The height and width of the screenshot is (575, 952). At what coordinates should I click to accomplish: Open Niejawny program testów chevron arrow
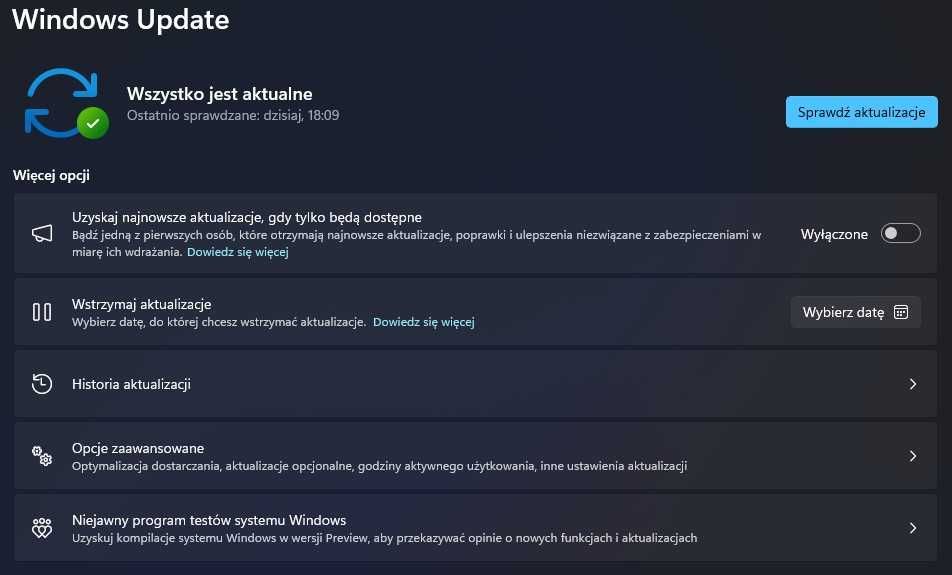pos(913,528)
